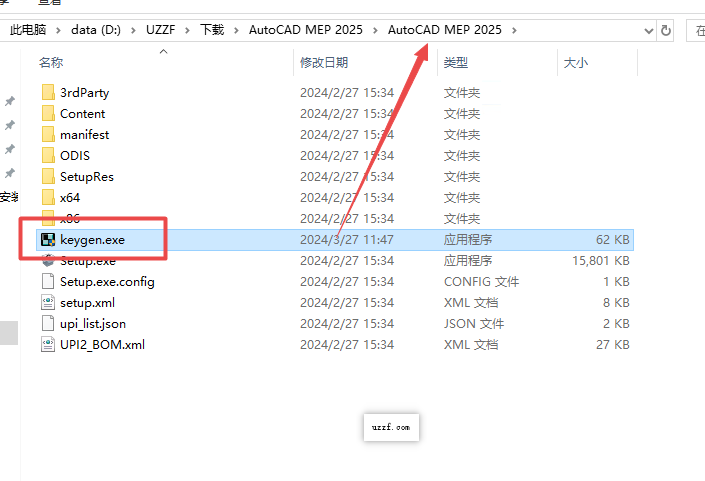This screenshot has width=705, height=481.
Task: Navigate to 此电脑 in the breadcrumb path
Action: click(x=29, y=30)
